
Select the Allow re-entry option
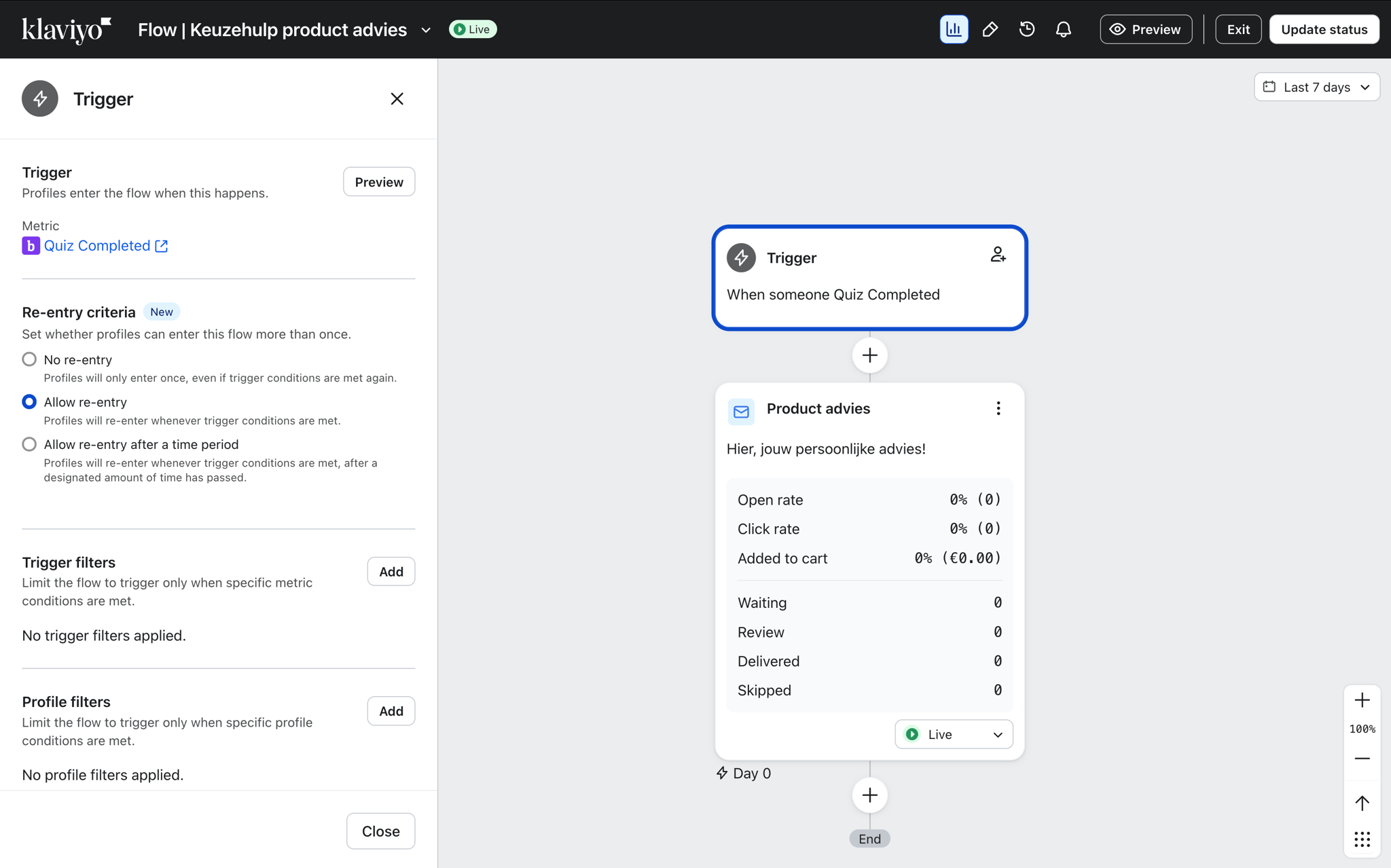tap(29, 401)
